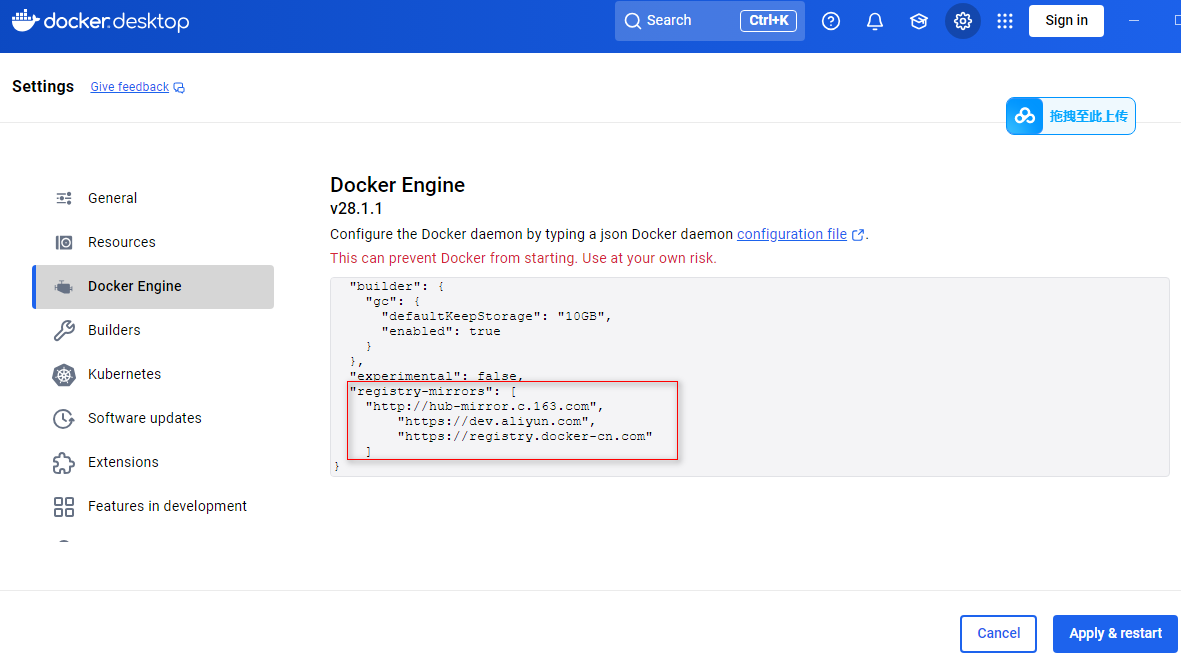Open the configuration file link

tap(792, 234)
